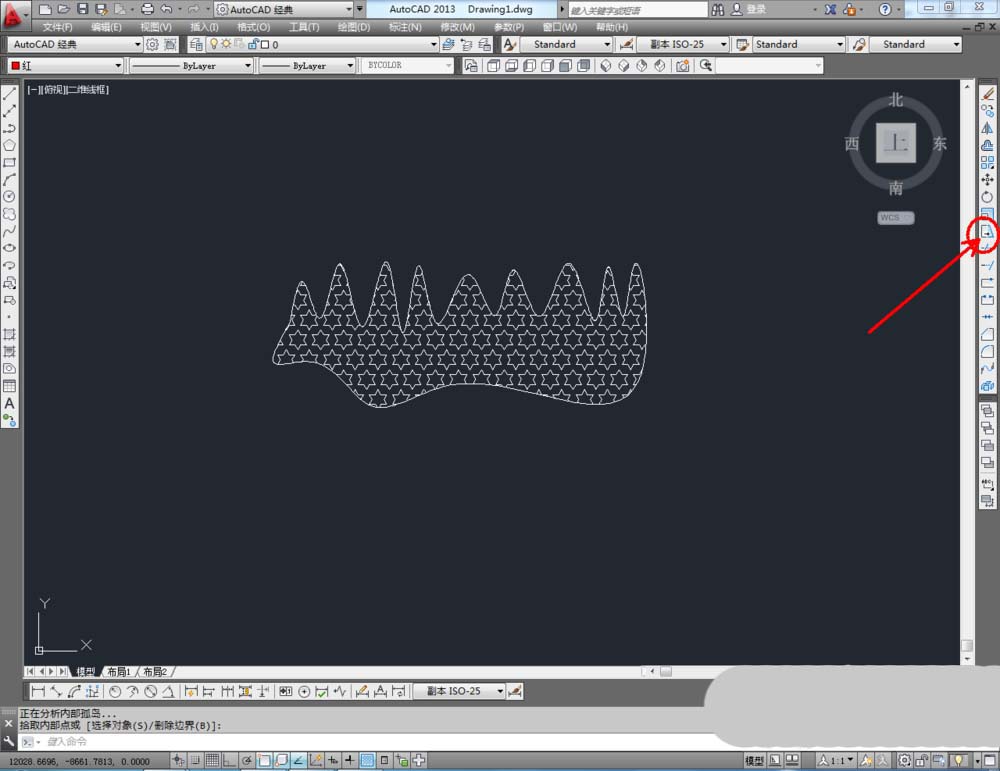Toggle Snap Mode in status bar

[195, 760]
